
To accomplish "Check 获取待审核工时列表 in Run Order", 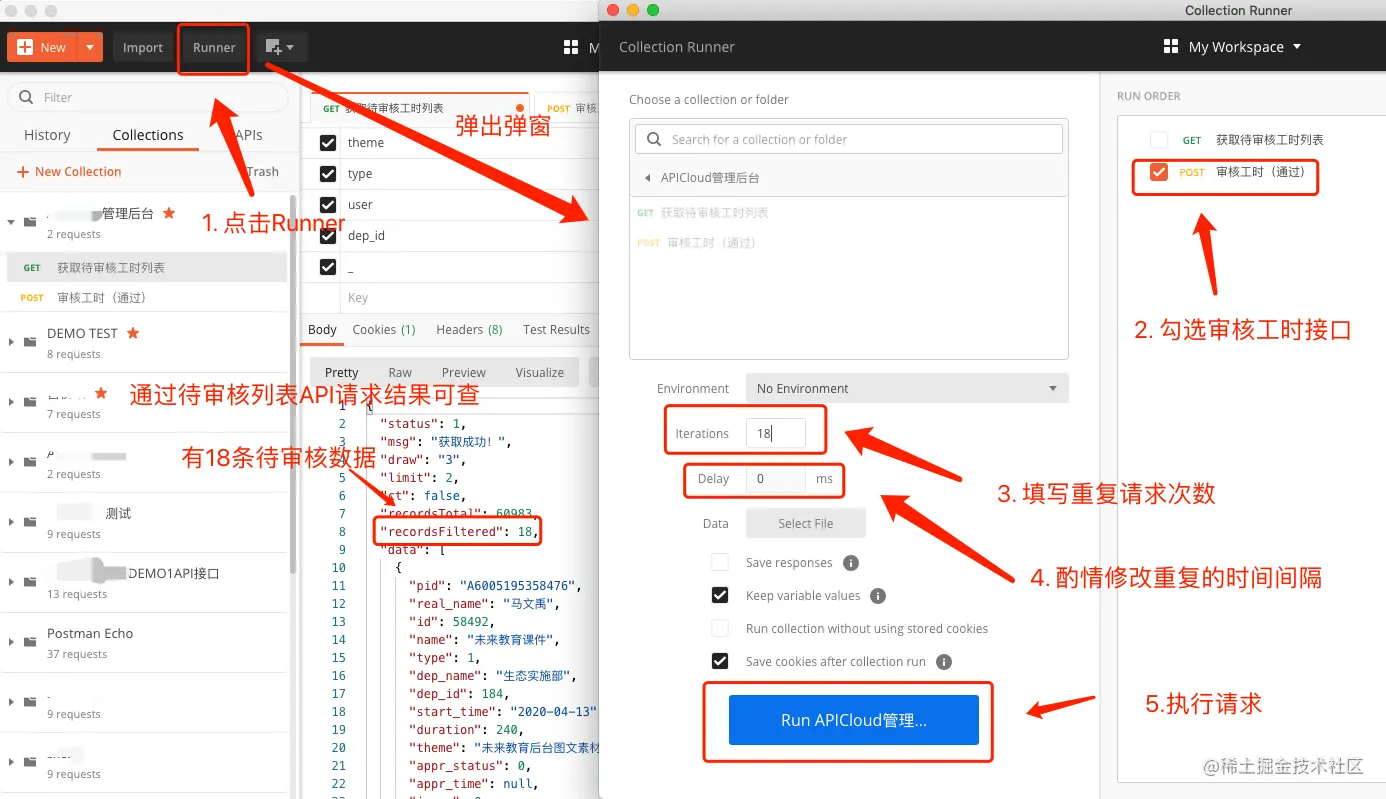I will pyautogui.click(x=1159, y=140).
